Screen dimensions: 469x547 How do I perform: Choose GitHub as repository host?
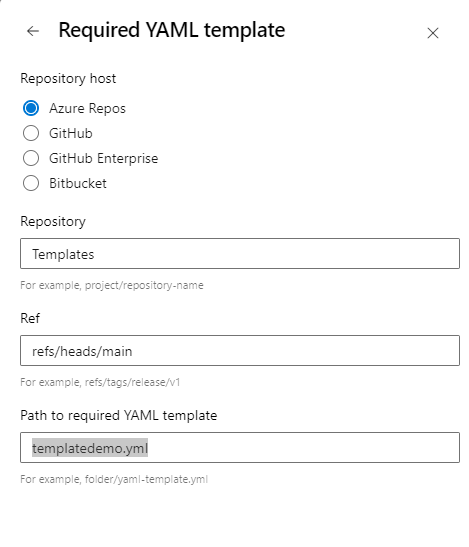(31, 133)
